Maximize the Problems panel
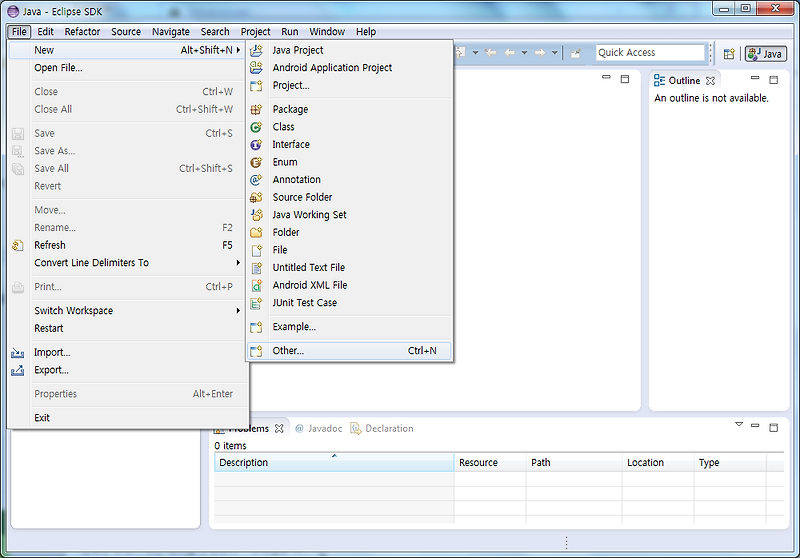The image size is (800, 558). point(773,427)
